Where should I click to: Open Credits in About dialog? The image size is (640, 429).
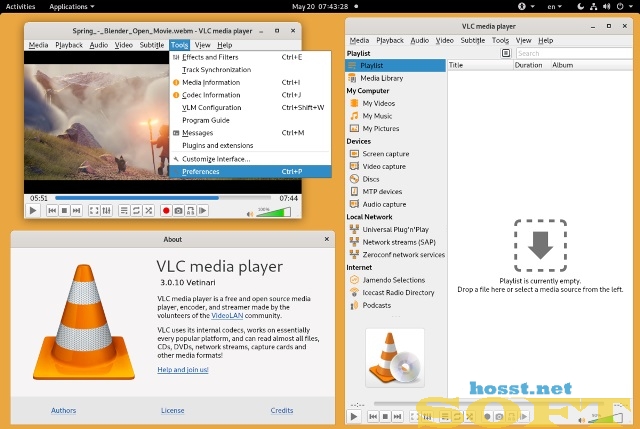(x=282, y=411)
